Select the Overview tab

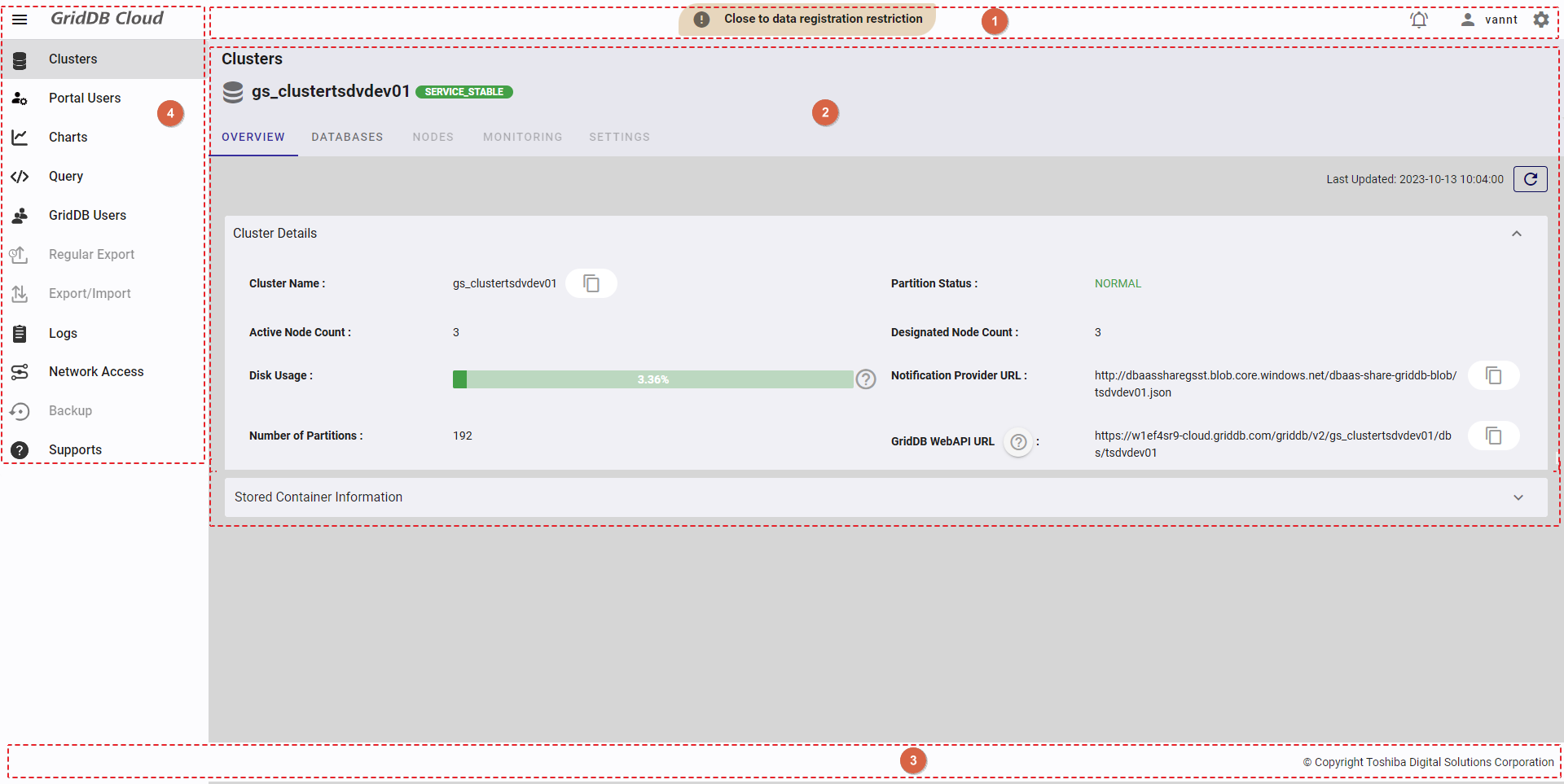click(x=253, y=137)
